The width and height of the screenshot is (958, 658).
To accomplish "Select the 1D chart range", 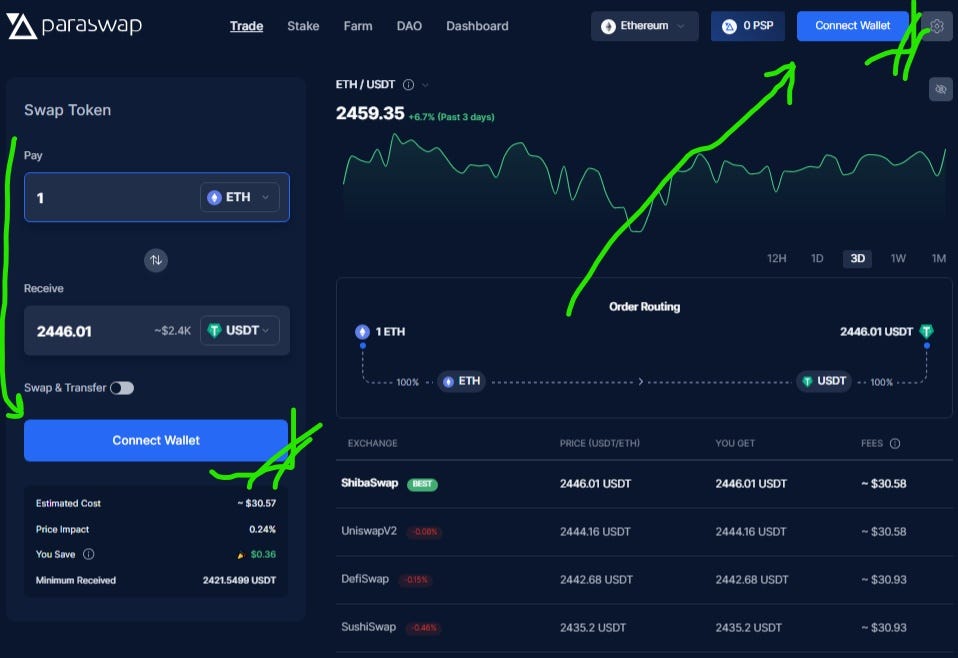I will (x=817, y=258).
